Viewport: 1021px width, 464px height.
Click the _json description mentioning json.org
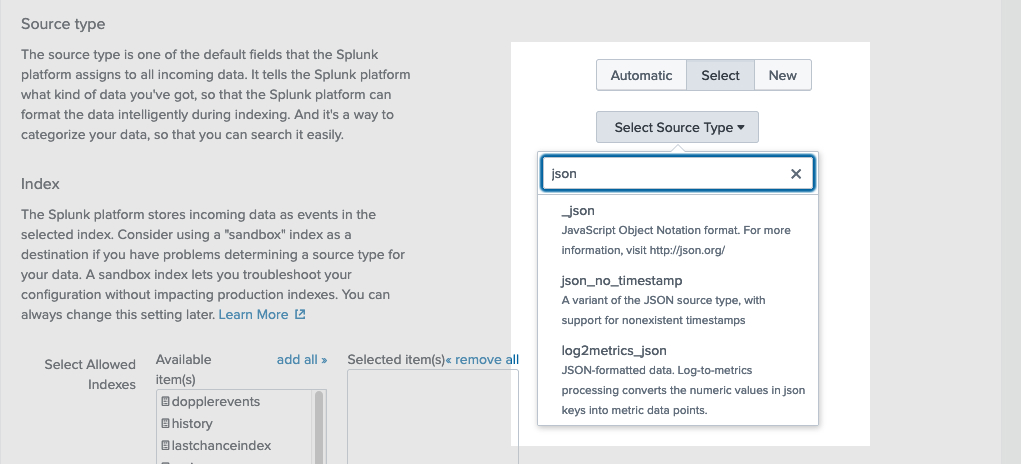coord(676,240)
